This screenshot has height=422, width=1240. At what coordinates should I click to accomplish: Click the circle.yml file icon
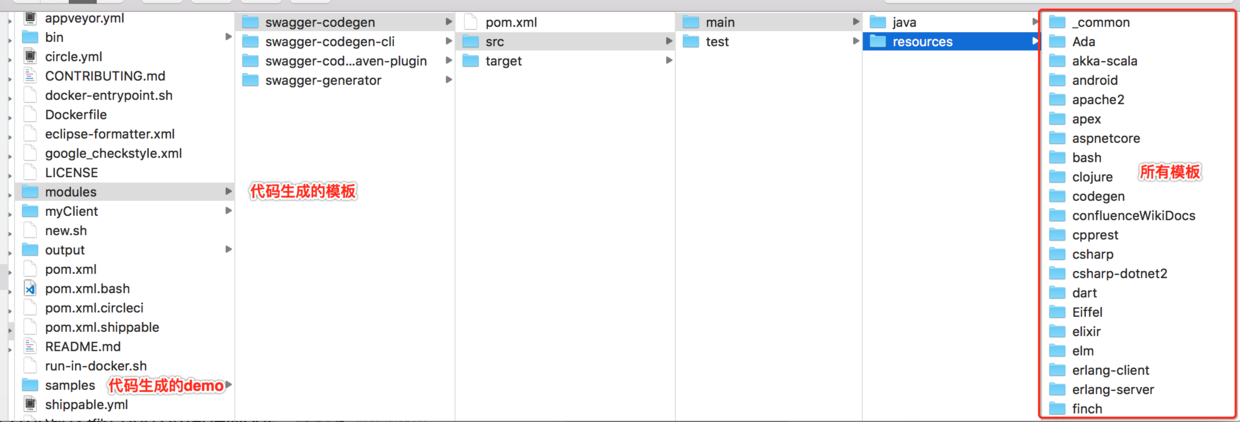click(30, 57)
